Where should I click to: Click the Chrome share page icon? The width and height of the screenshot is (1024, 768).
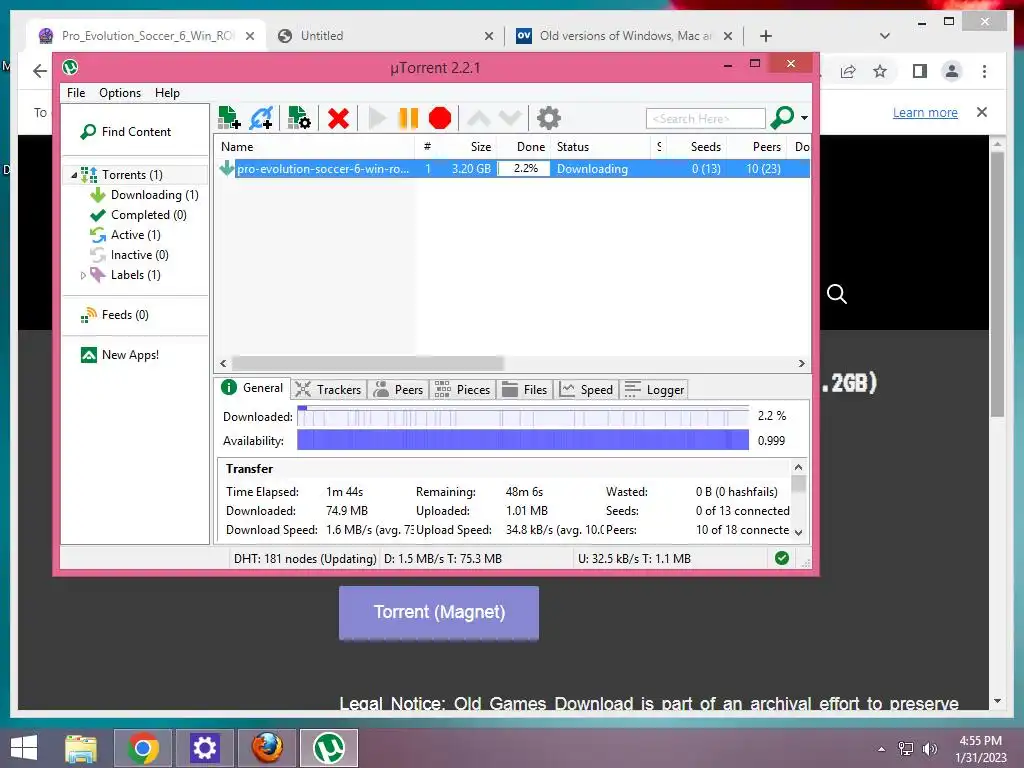848,71
